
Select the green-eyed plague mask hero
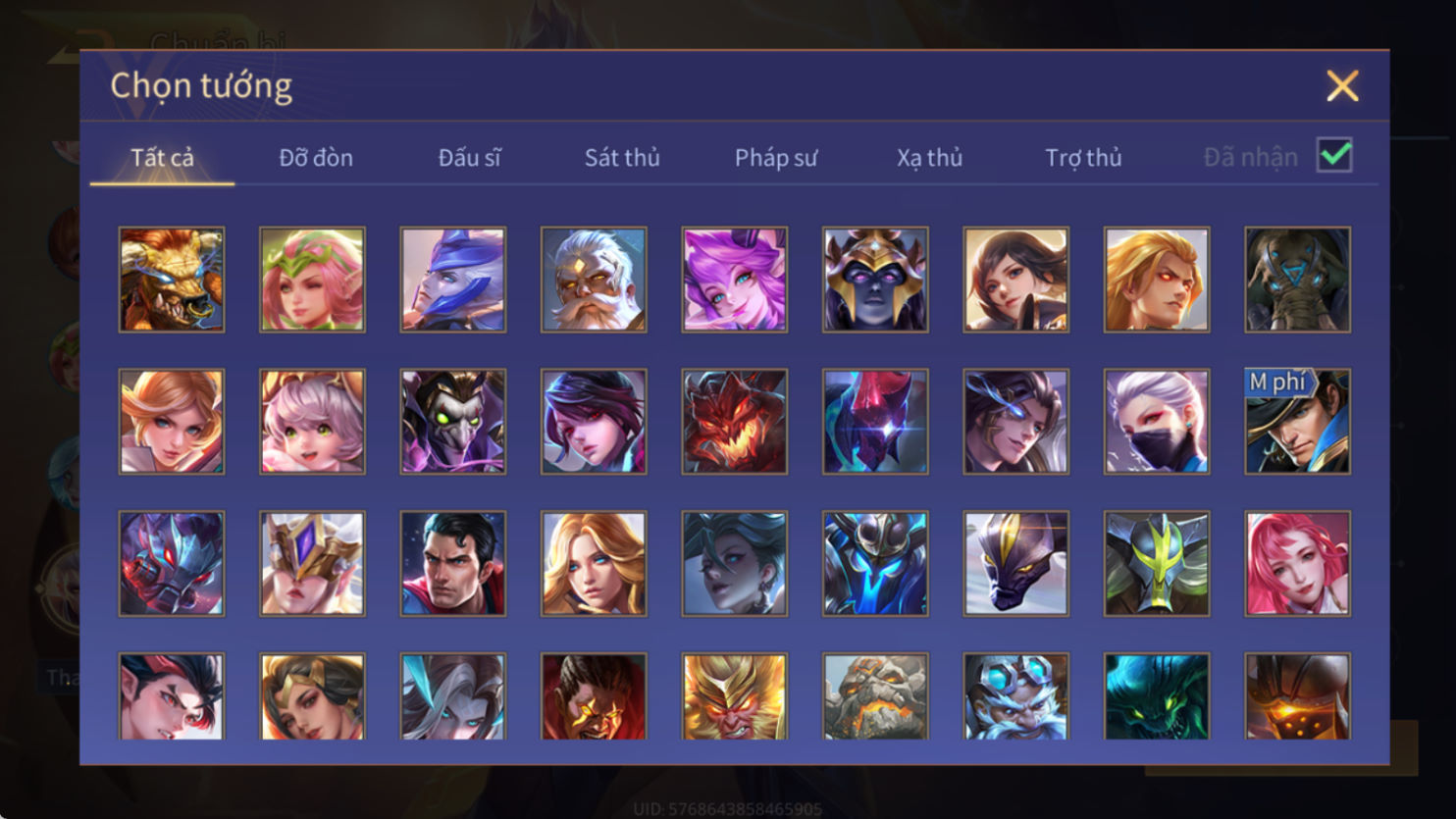click(x=453, y=422)
